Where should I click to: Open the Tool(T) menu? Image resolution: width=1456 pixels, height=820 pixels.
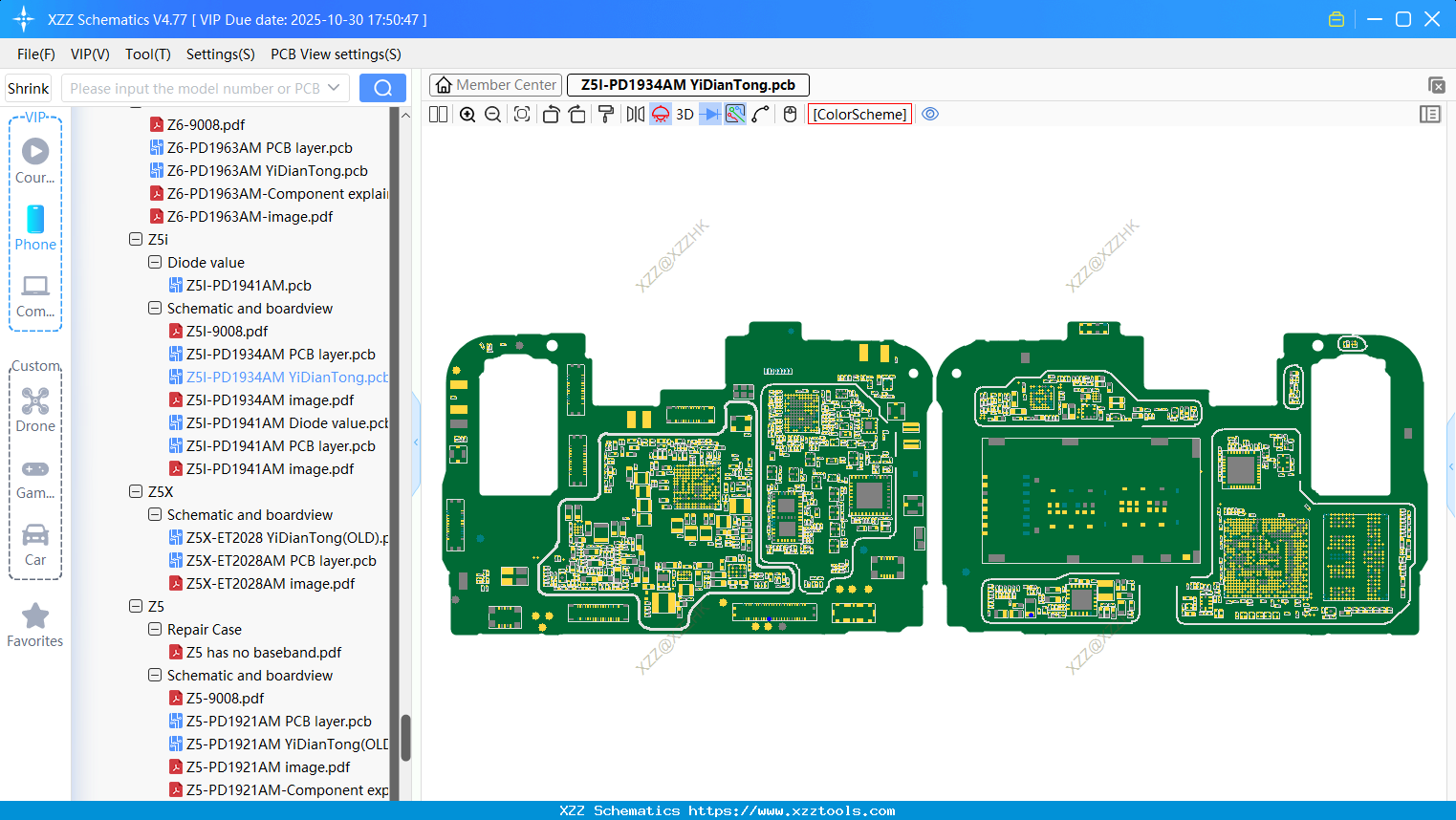(147, 54)
